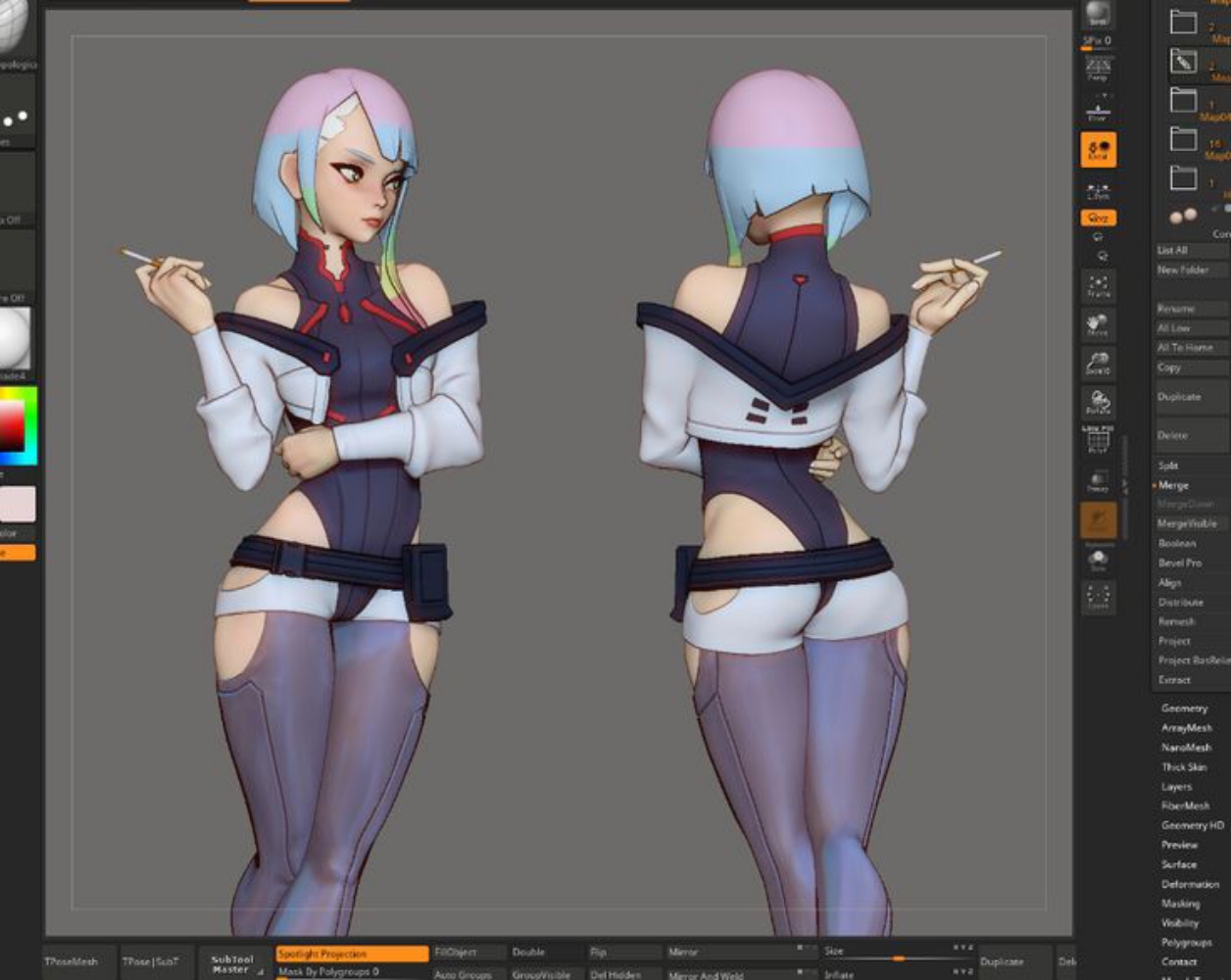
Task: Expand the Deformation subpalette
Action: pyautogui.click(x=1190, y=884)
